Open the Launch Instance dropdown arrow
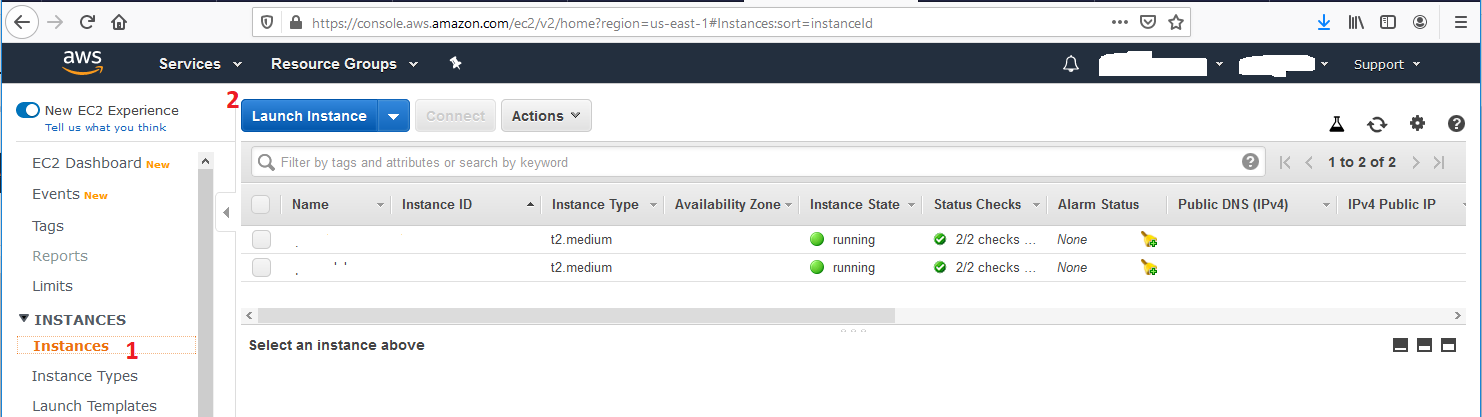 click(x=394, y=116)
